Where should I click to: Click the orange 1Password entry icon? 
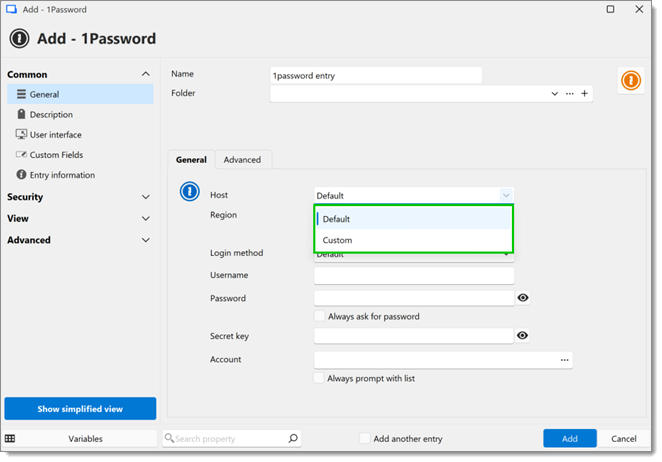(630, 81)
